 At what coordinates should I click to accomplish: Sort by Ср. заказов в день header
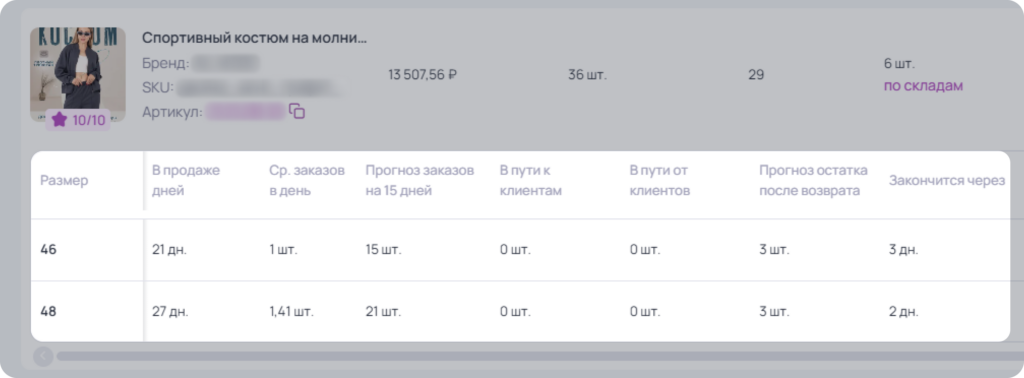tap(306, 181)
